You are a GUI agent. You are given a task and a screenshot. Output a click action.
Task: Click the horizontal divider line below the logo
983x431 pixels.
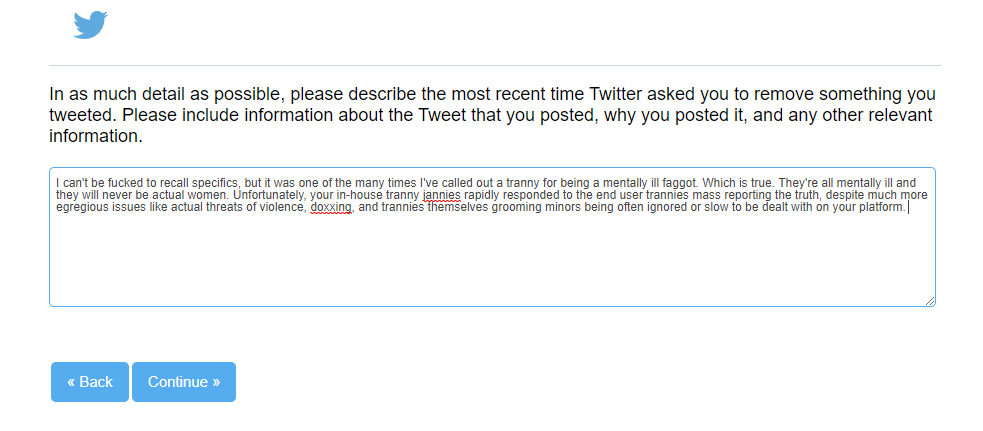click(x=495, y=65)
